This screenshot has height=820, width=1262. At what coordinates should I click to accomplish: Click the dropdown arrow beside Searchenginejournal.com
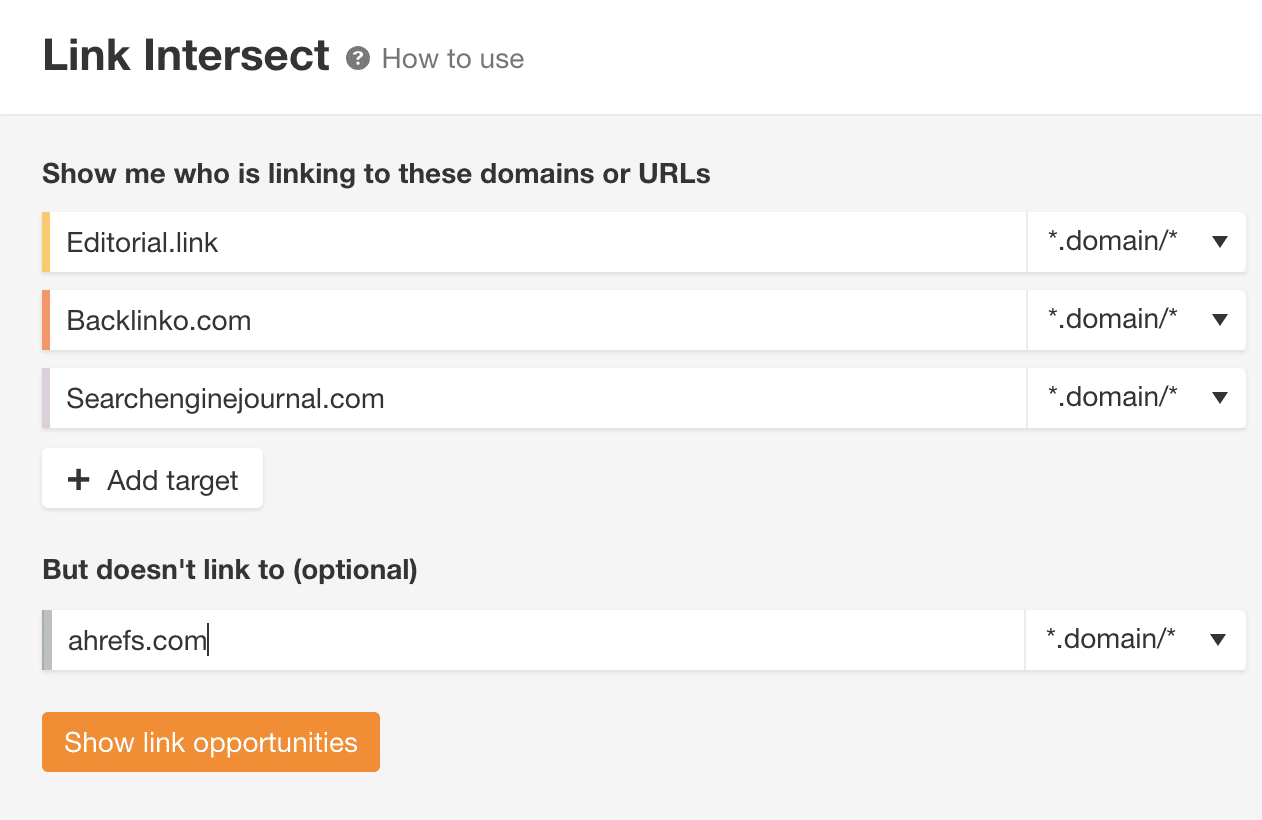1219,397
